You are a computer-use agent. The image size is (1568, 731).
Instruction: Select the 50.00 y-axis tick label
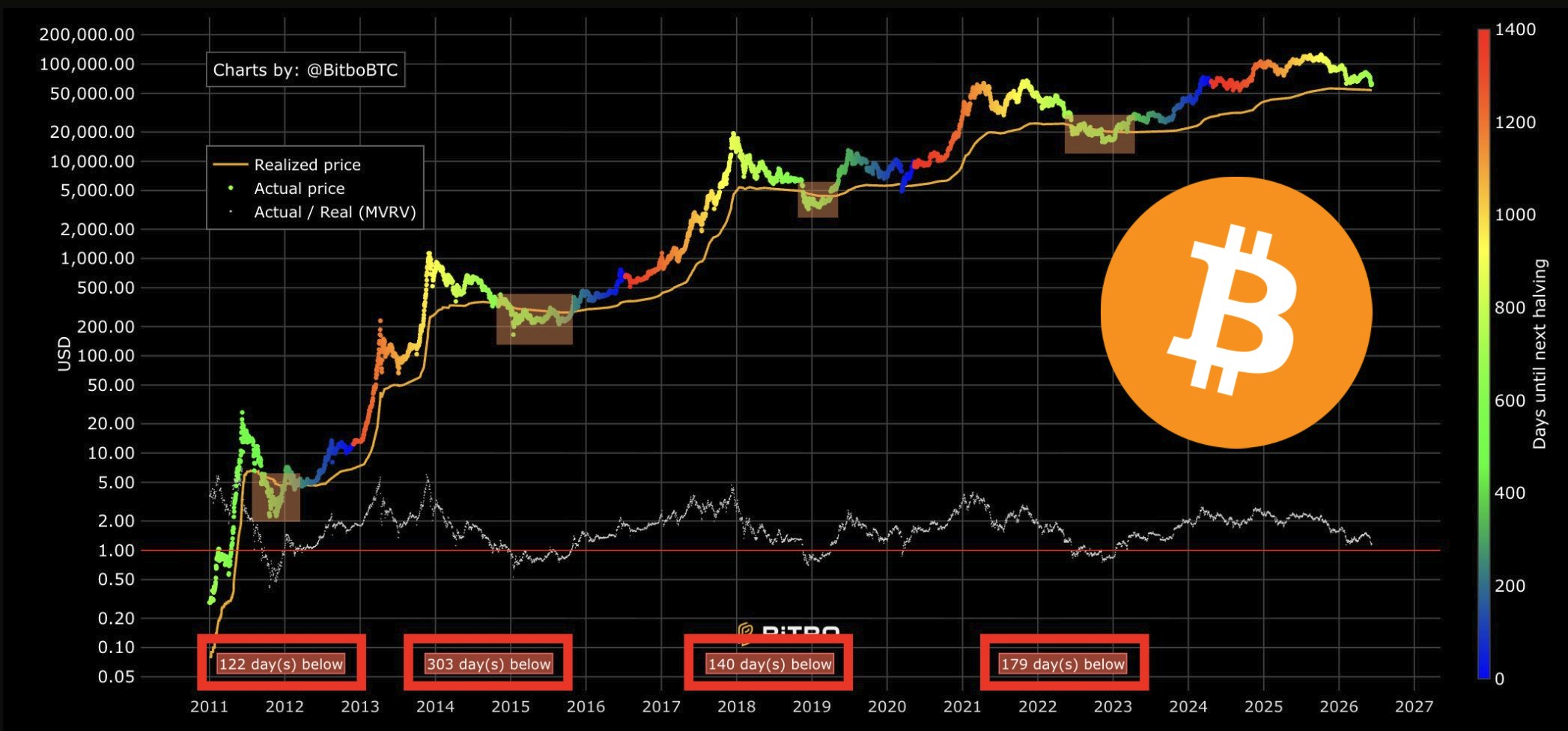click(x=110, y=386)
